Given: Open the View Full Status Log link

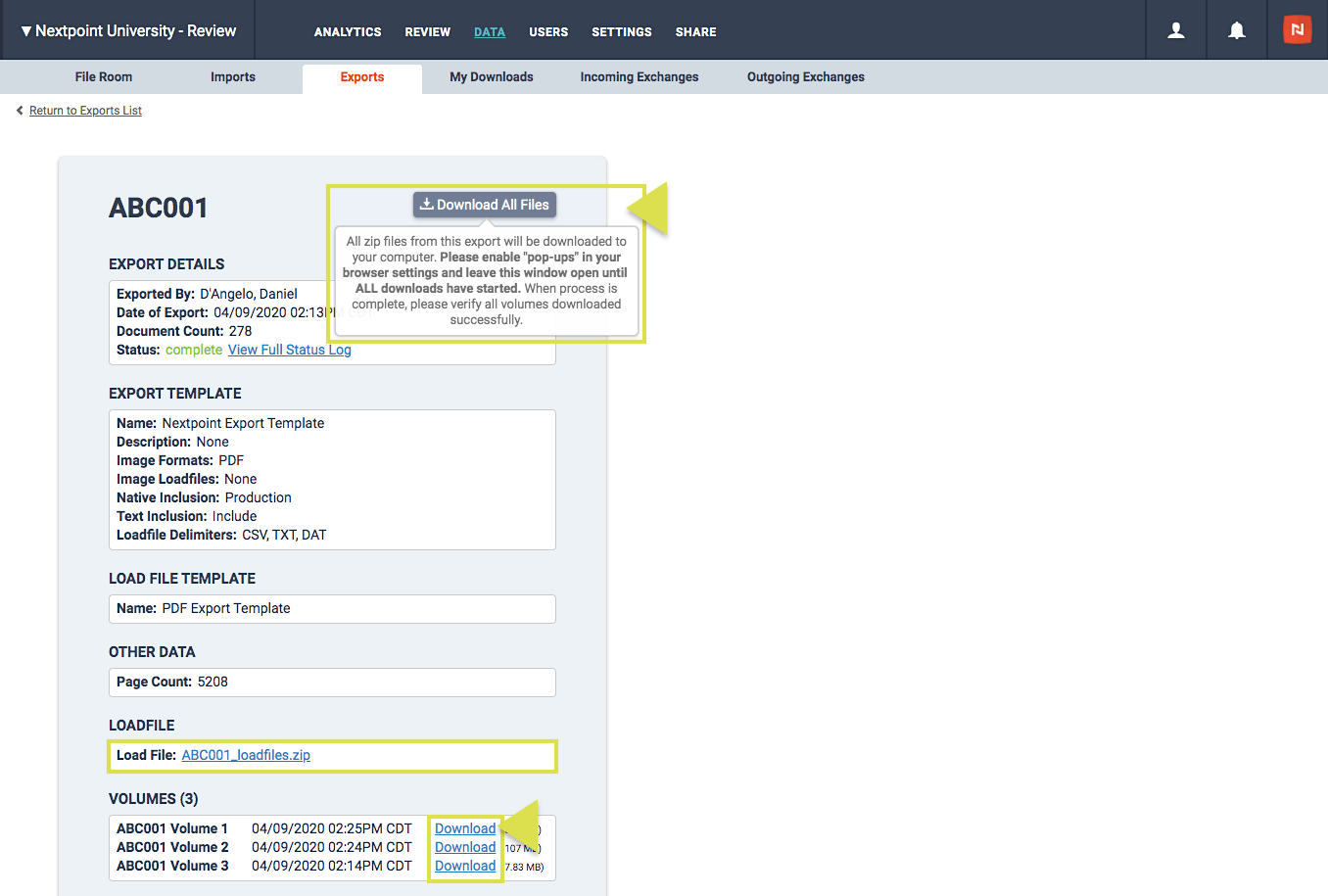Looking at the screenshot, I should tap(290, 350).
